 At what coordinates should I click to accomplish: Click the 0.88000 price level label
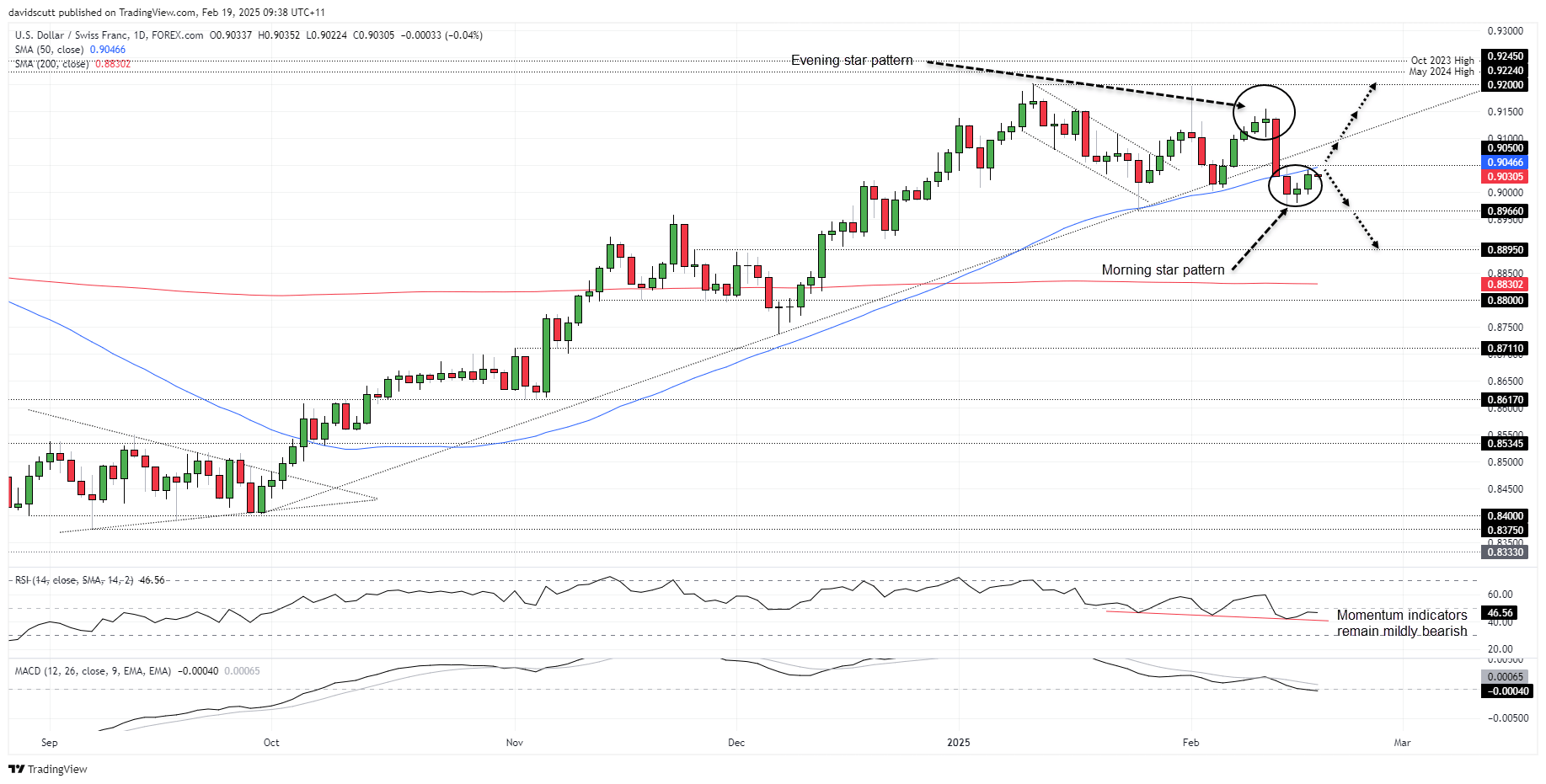point(1505,301)
